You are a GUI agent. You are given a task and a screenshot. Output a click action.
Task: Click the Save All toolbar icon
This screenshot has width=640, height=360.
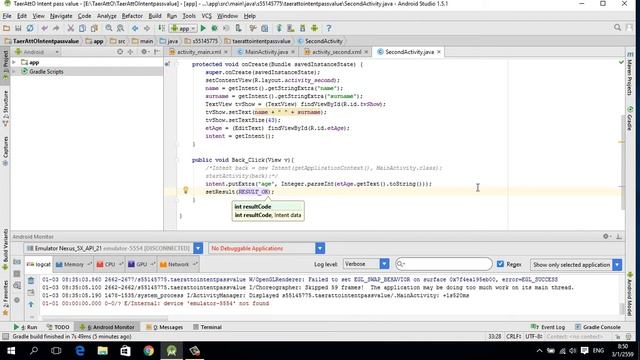18,28
